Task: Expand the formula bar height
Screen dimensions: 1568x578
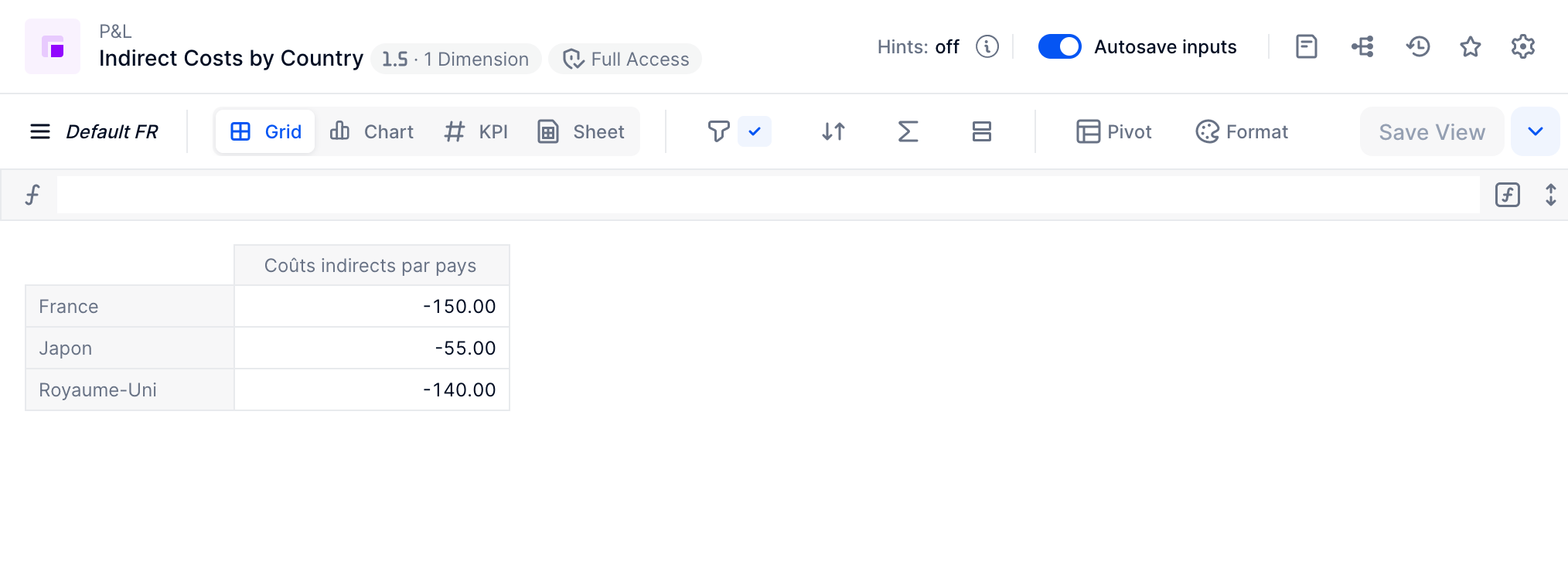Action: tap(1550, 195)
